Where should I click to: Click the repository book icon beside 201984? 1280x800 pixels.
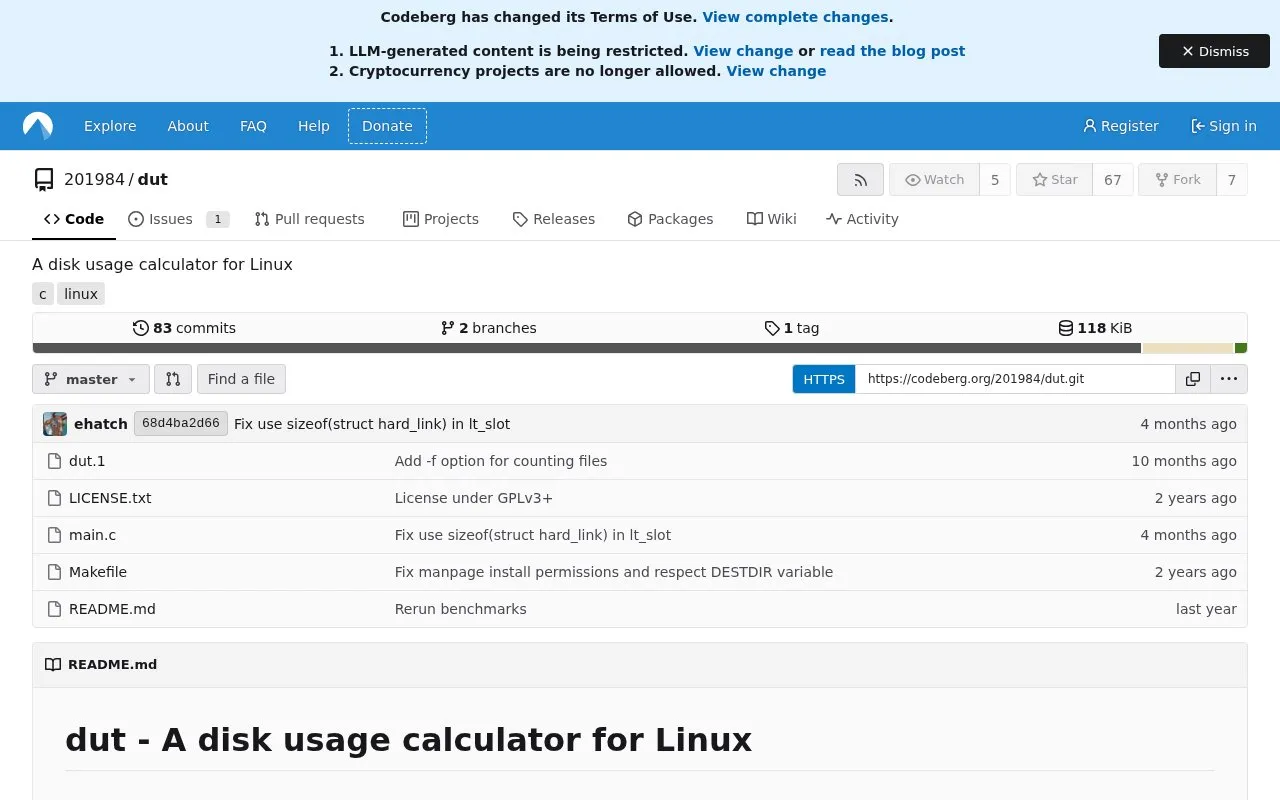tap(43, 180)
